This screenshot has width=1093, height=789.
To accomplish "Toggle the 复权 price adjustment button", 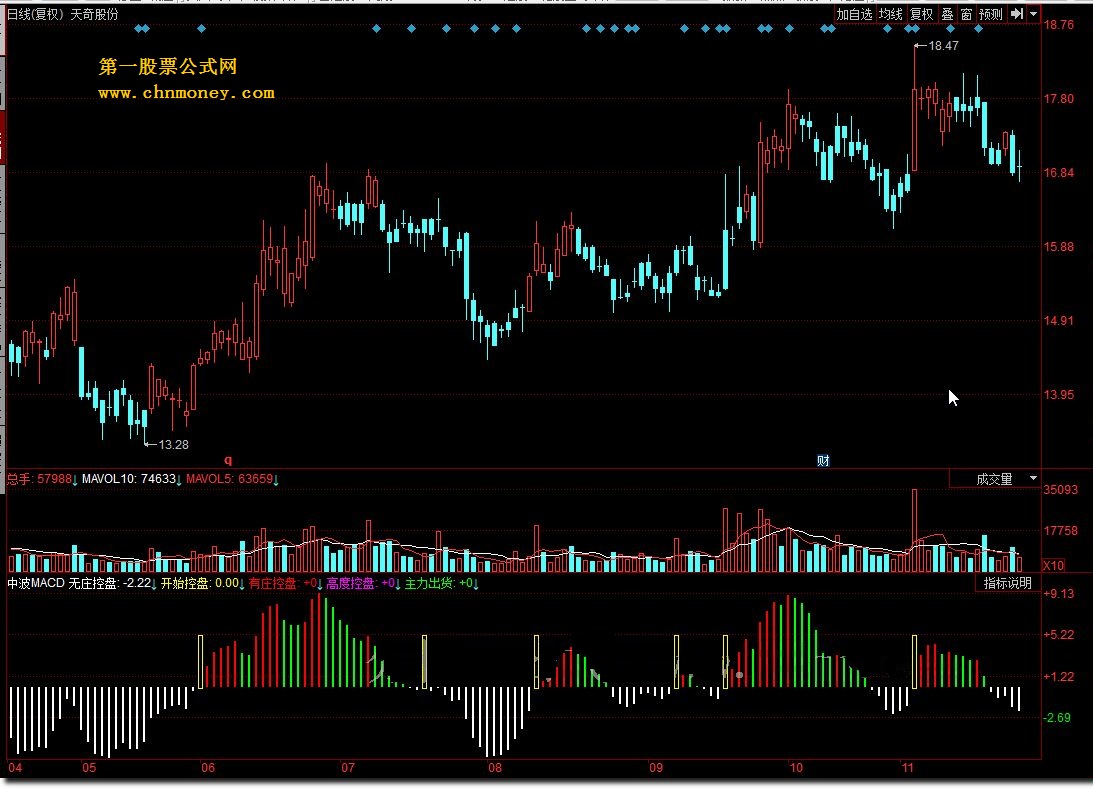I will click(x=922, y=14).
